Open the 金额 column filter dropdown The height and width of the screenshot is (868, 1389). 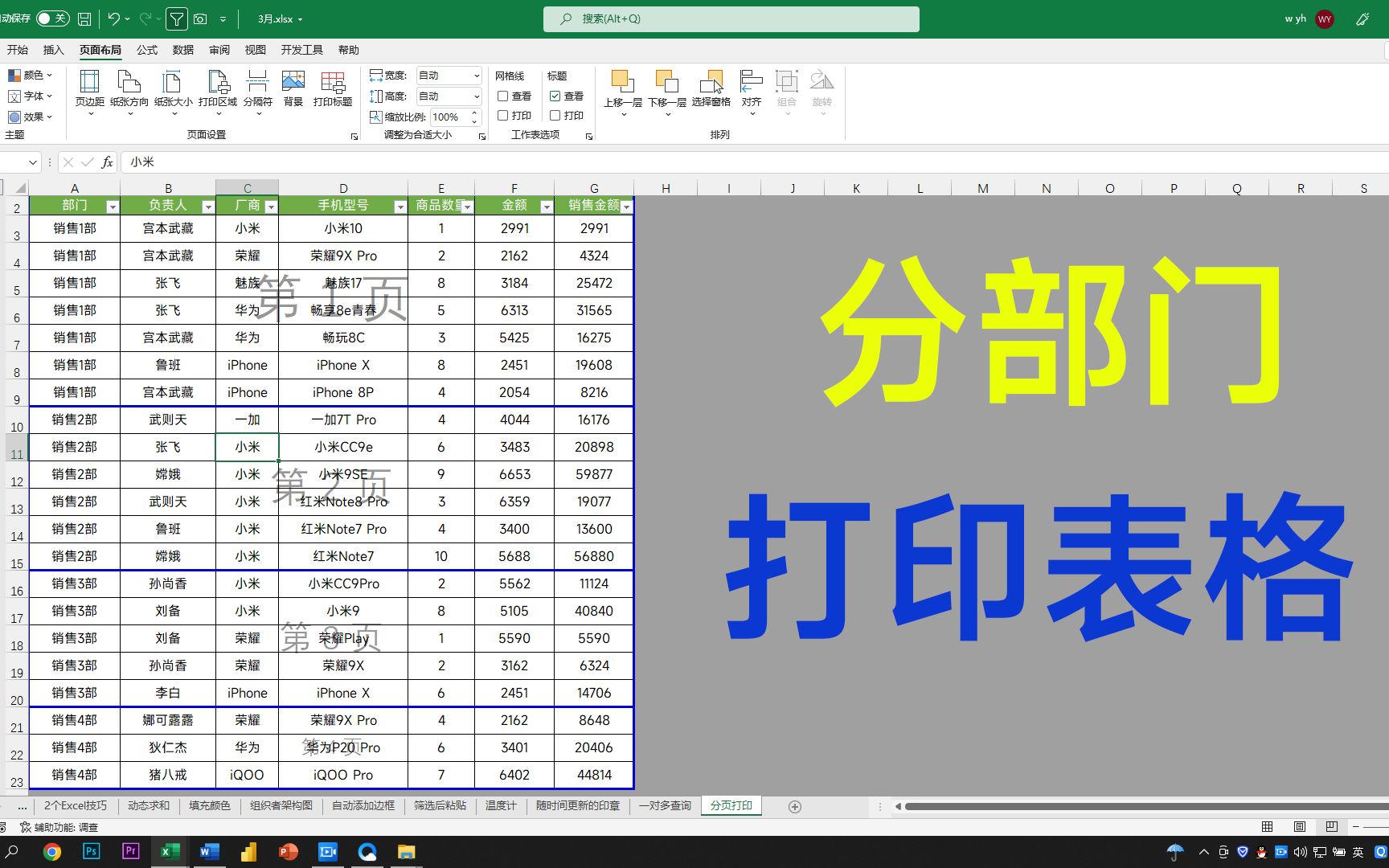click(547, 207)
